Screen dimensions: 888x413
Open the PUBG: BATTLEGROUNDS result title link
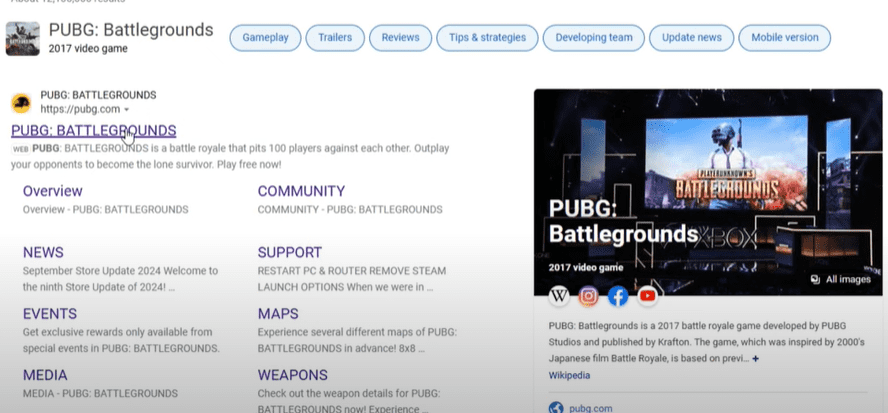pos(93,130)
